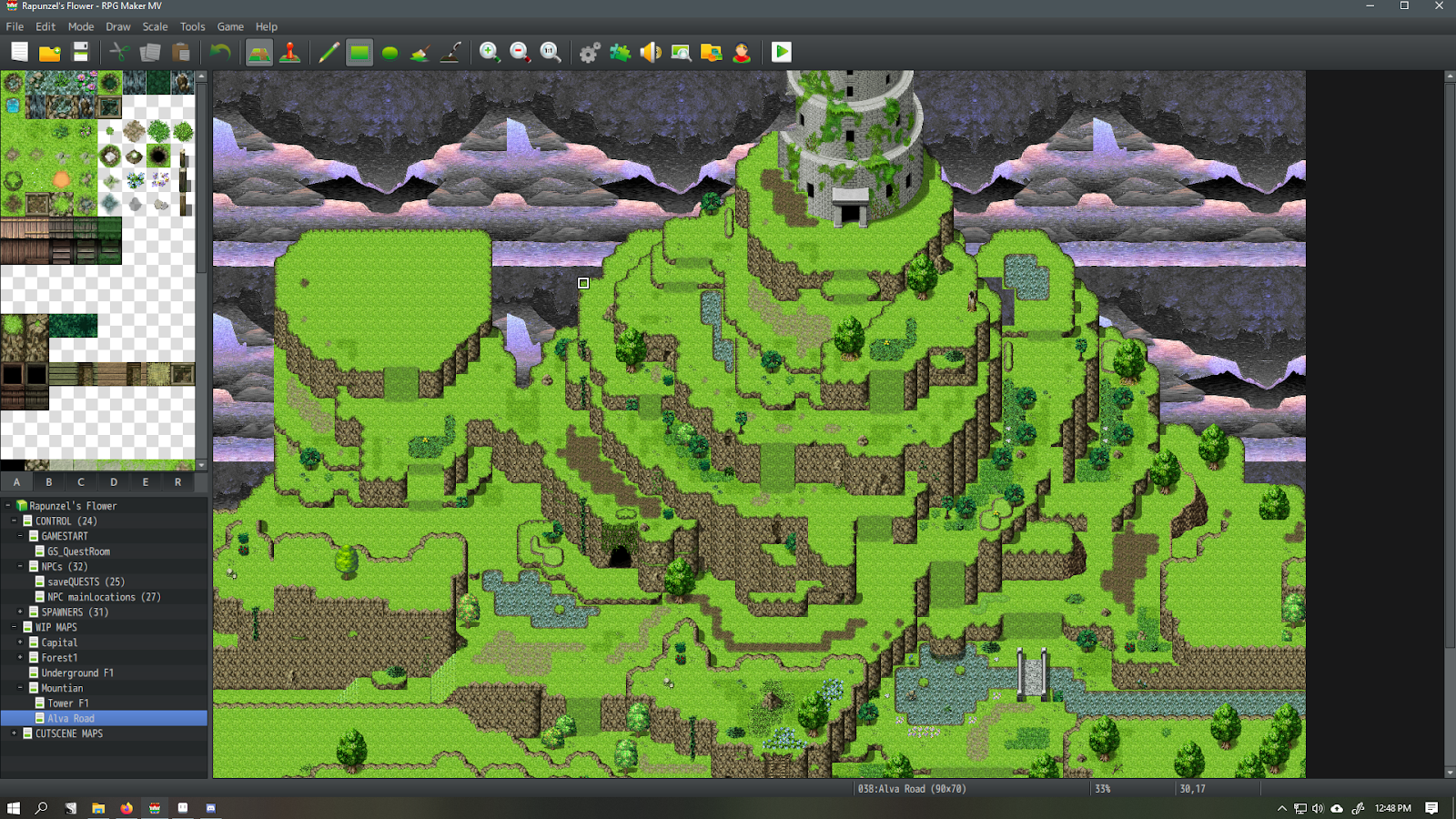Click the cave entrance on the map
Screen dimensions: 1456x819
tap(620, 556)
